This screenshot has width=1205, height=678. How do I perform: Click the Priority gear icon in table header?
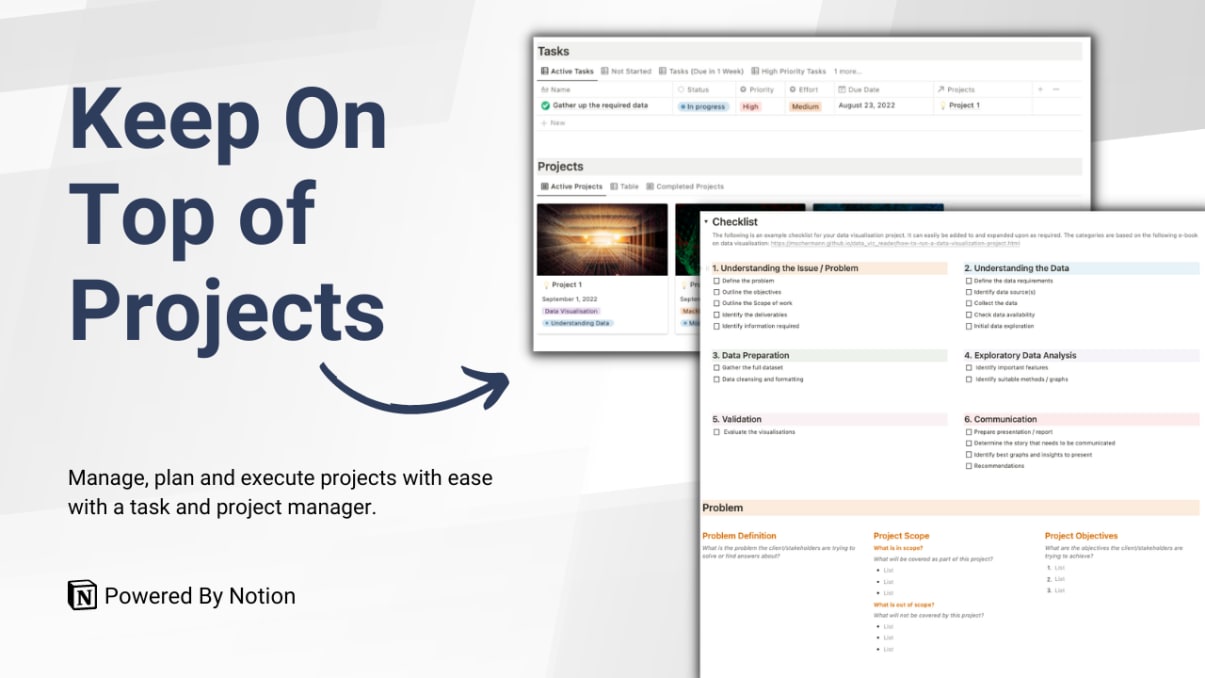(x=742, y=88)
